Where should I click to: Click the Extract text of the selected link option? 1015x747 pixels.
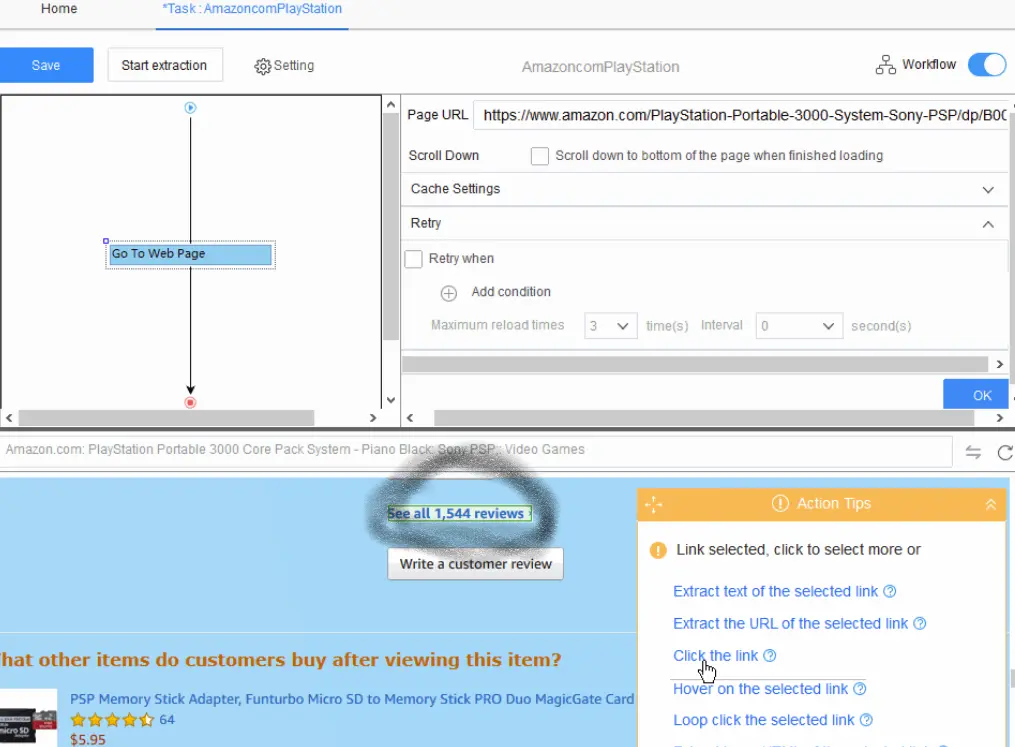pos(775,591)
